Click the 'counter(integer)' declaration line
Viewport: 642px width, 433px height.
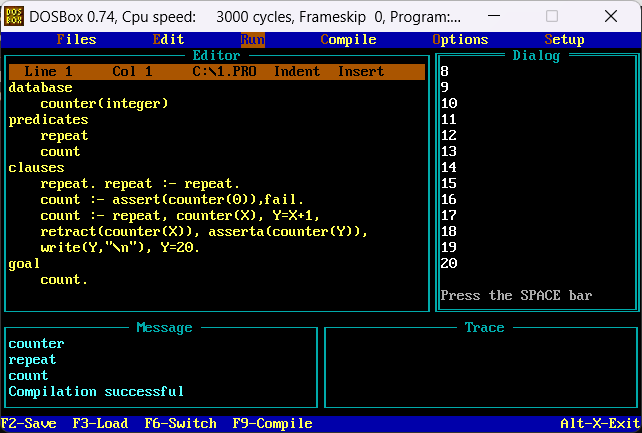click(104, 104)
